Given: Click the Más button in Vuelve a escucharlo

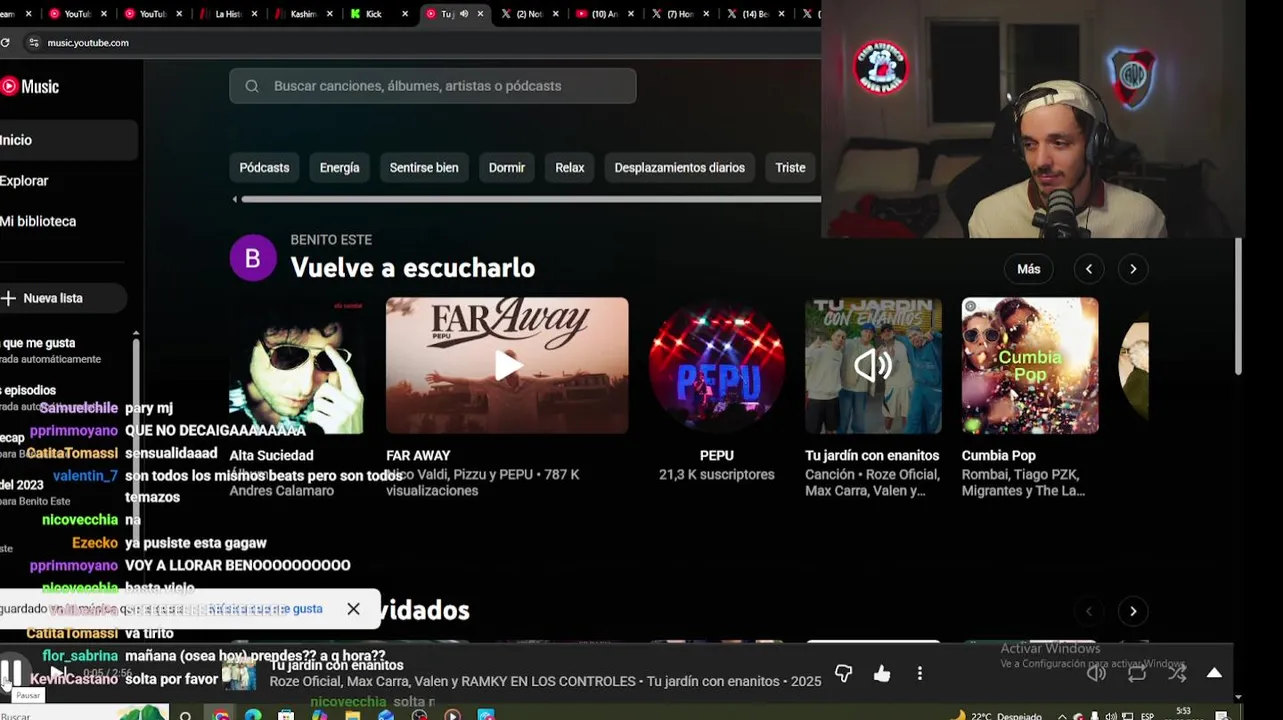Looking at the screenshot, I should coord(1029,269).
